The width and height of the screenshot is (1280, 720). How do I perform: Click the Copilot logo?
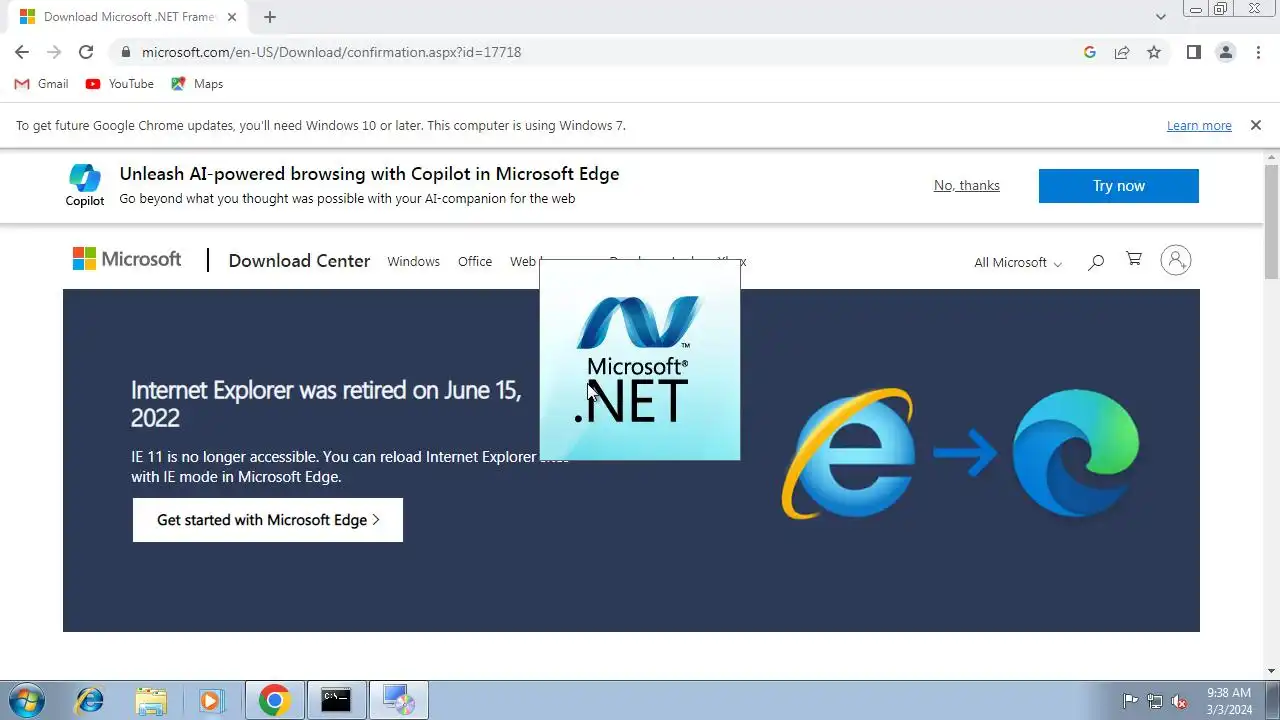(85, 186)
